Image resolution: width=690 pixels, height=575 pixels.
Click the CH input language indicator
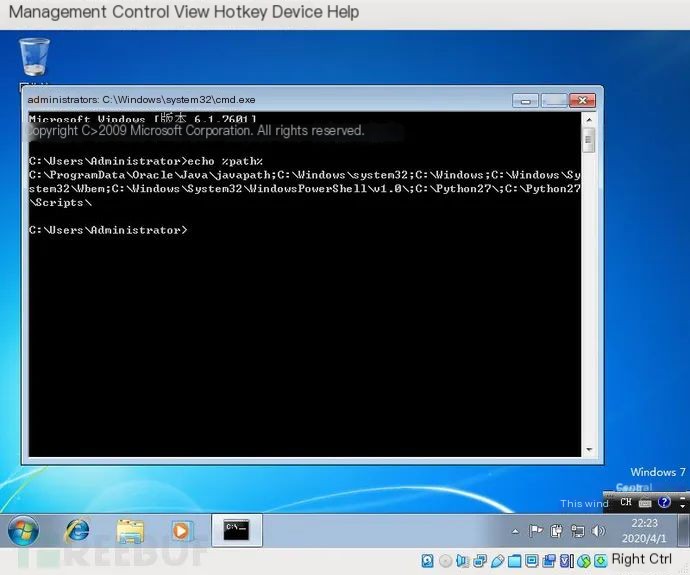(x=626, y=502)
